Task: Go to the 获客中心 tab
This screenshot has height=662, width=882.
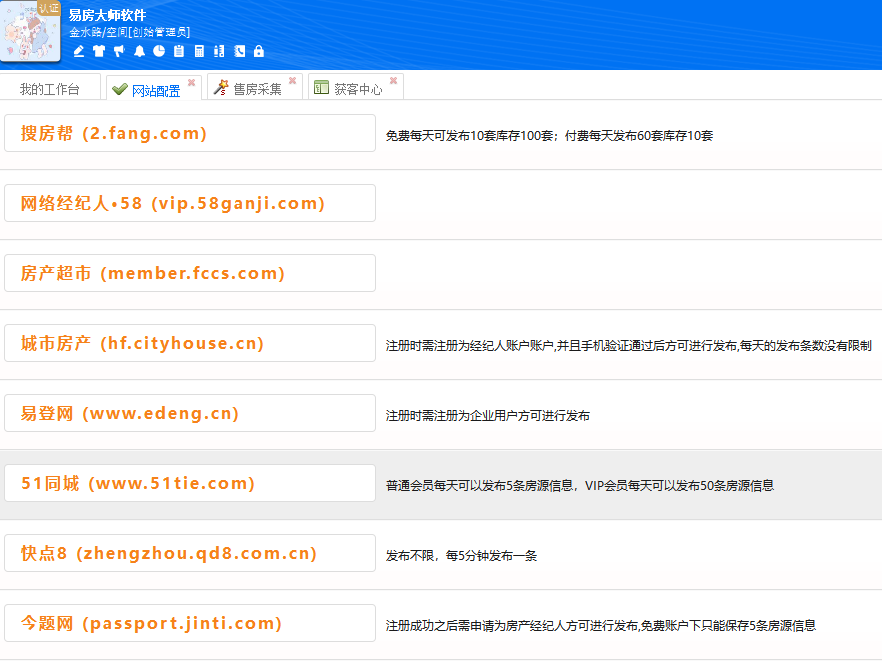Action: [358, 89]
